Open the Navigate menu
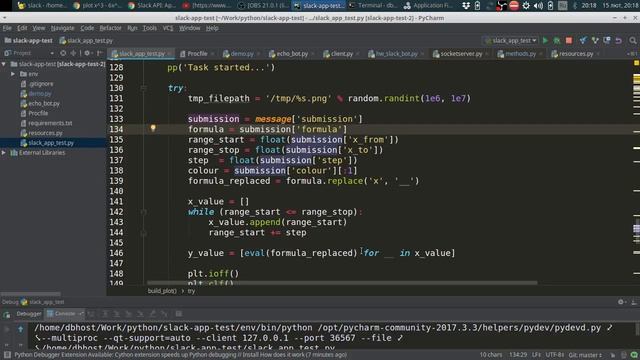The height and width of the screenshot is (360, 640). click(x=62, y=28)
